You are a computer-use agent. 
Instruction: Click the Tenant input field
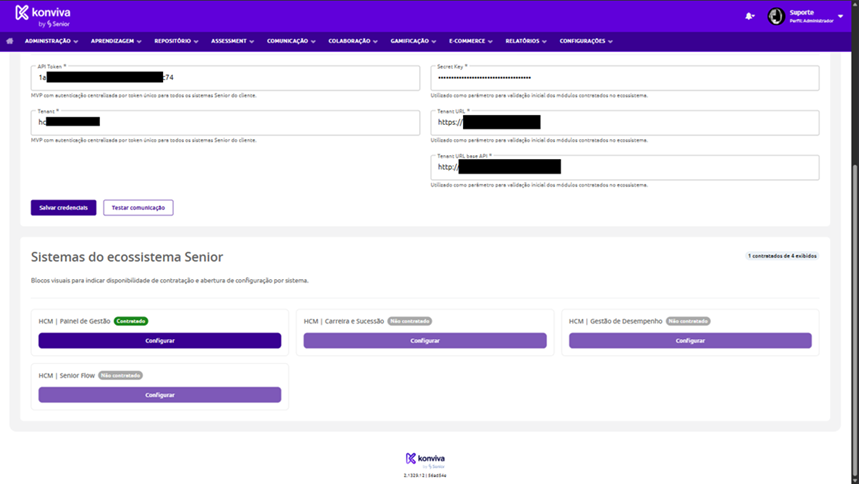pos(225,123)
